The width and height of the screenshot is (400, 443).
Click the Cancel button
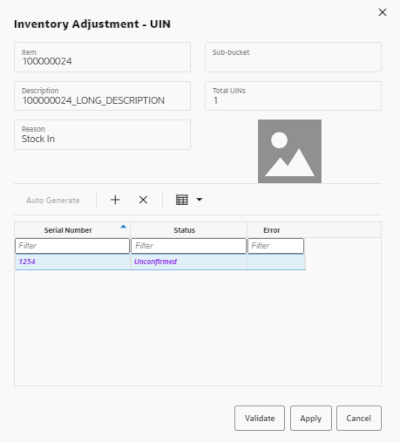pos(359,418)
